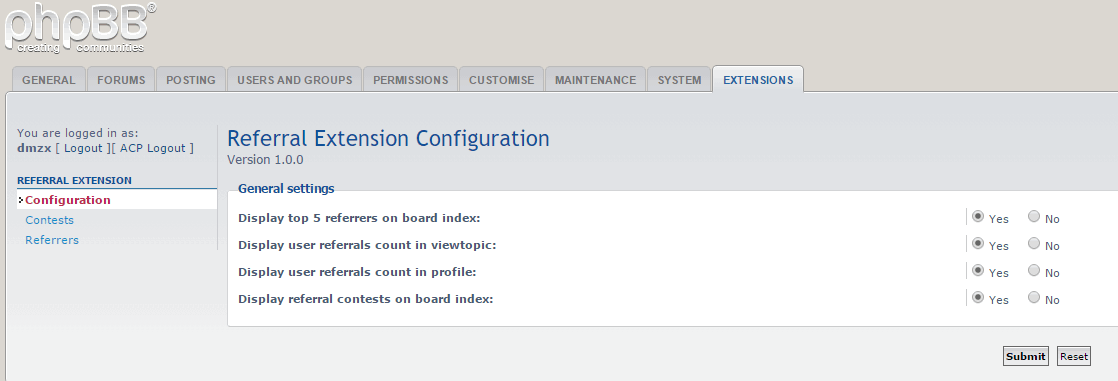Open the Maintenance tab
This screenshot has width=1118, height=381.
(x=595, y=80)
